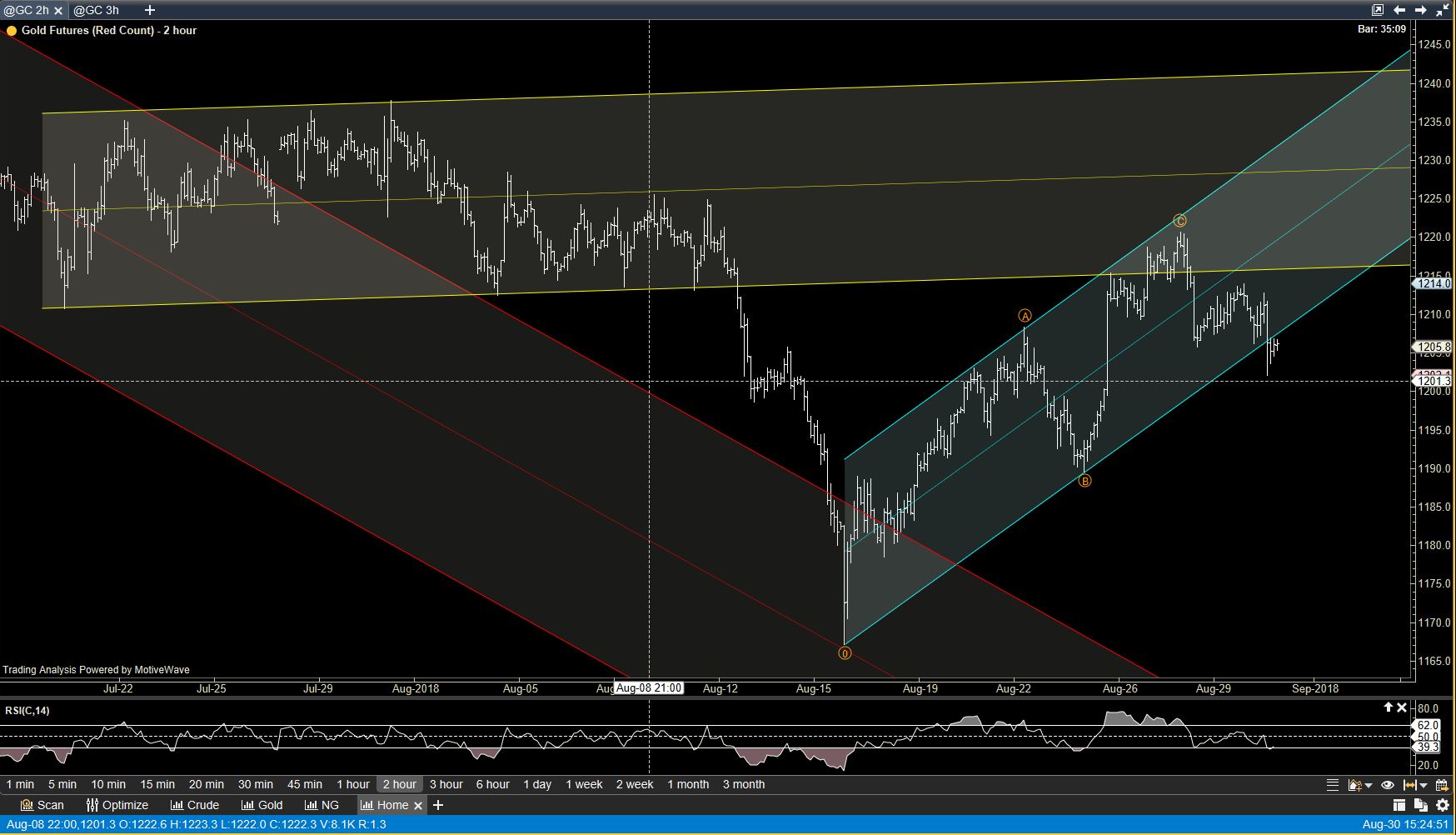Set bar size to 6 hour

pos(493,784)
